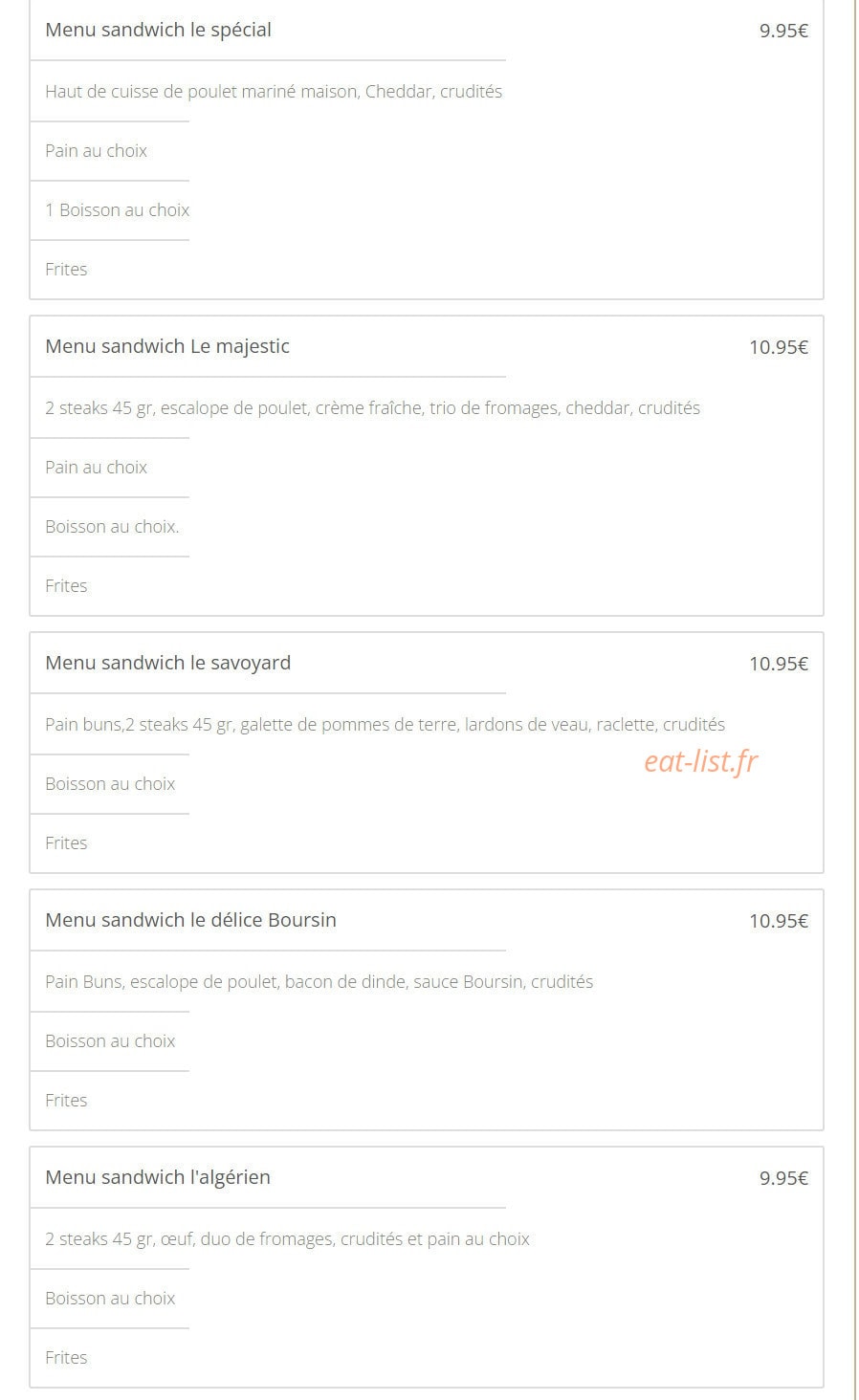Image resolution: width=859 pixels, height=1400 pixels.
Task: Click the Haut de cuisse de poulet description
Action: click(274, 92)
